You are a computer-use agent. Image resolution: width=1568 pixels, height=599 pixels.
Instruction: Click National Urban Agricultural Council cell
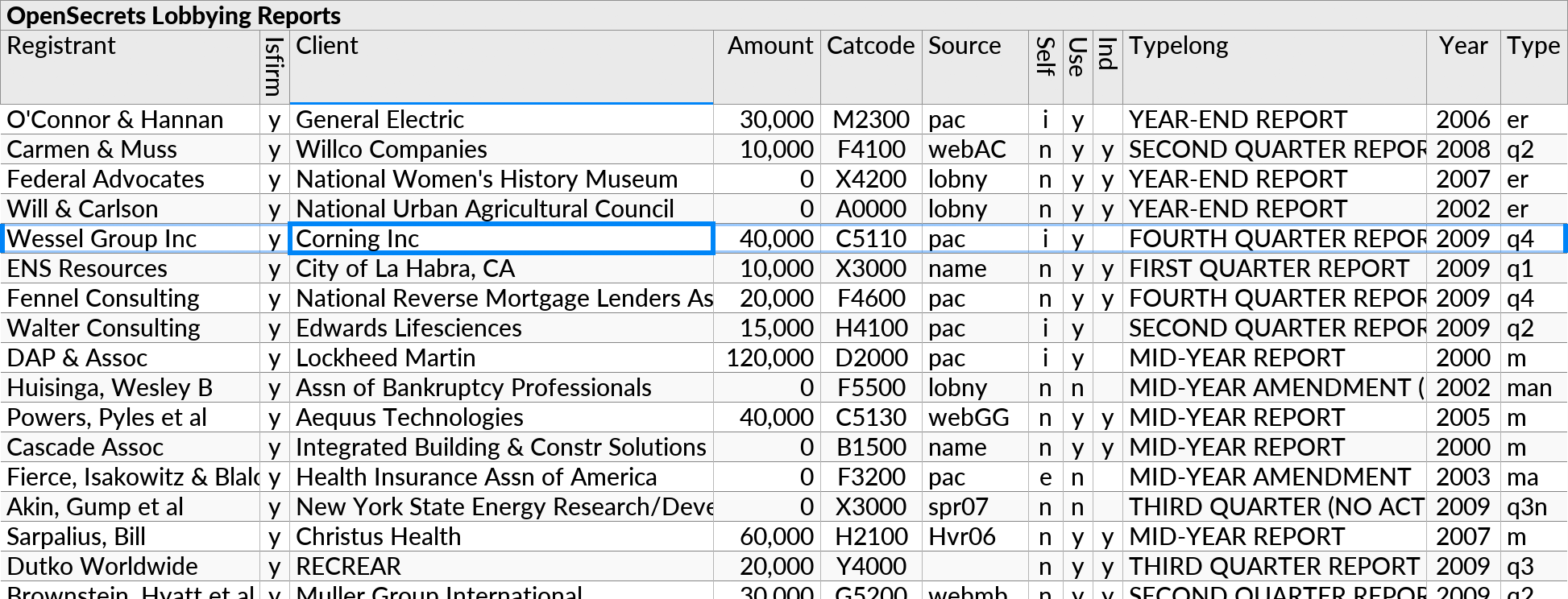501,209
